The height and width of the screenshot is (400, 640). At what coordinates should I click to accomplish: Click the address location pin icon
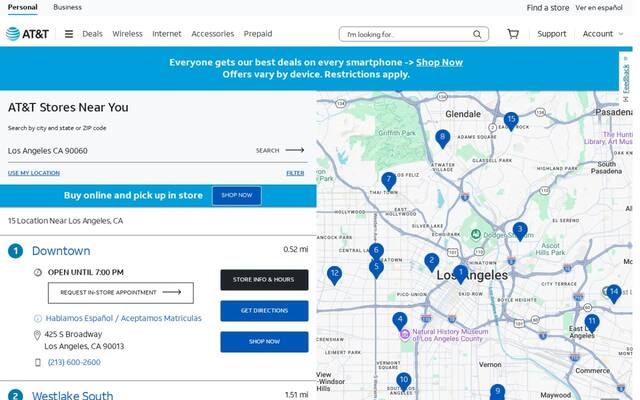click(x=37, y=335)
